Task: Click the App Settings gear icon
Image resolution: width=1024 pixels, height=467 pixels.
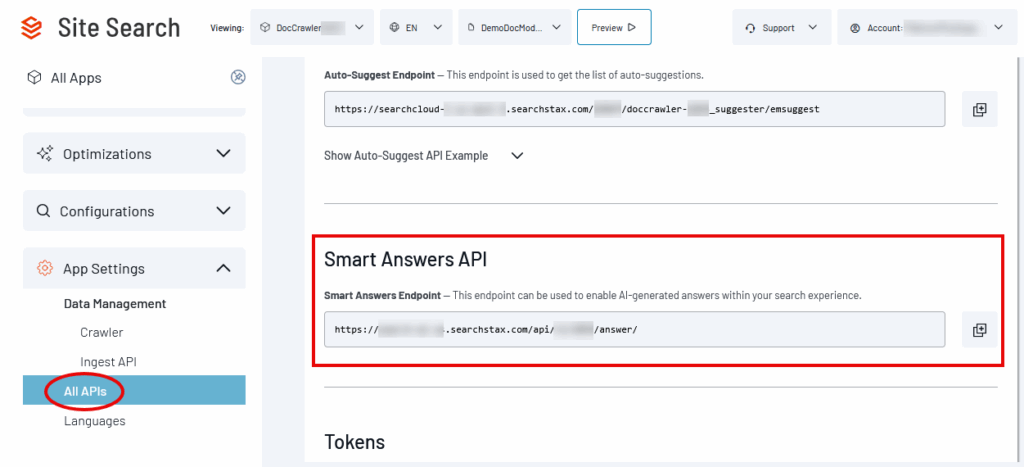Action: click(x=45, y=268)
